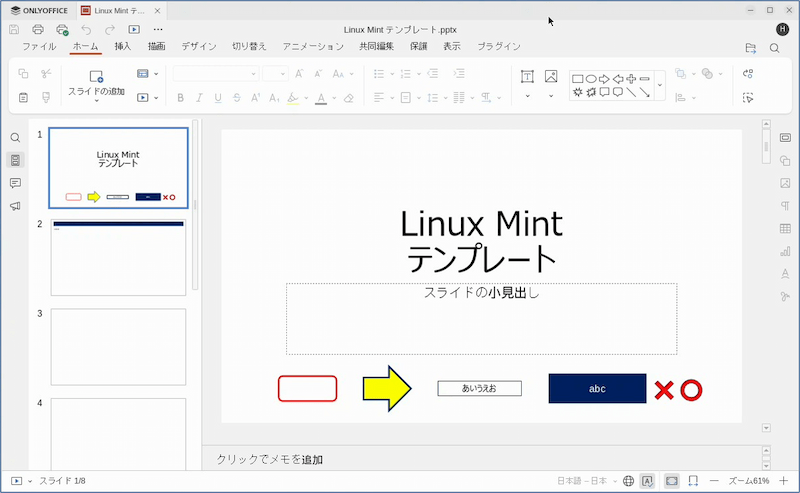The image size is (800, 493).
Task: Toggle Bold formatting
Action: [181, 98]
